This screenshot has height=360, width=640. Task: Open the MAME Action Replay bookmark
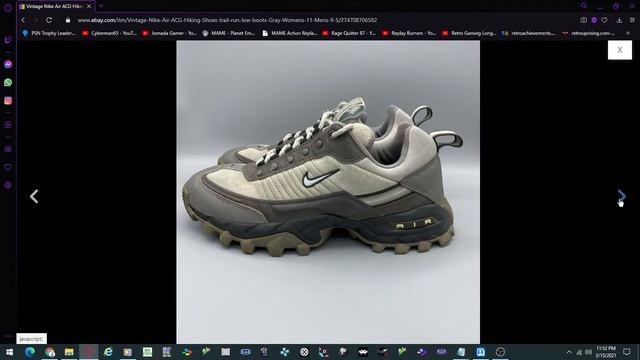point(290,33)
